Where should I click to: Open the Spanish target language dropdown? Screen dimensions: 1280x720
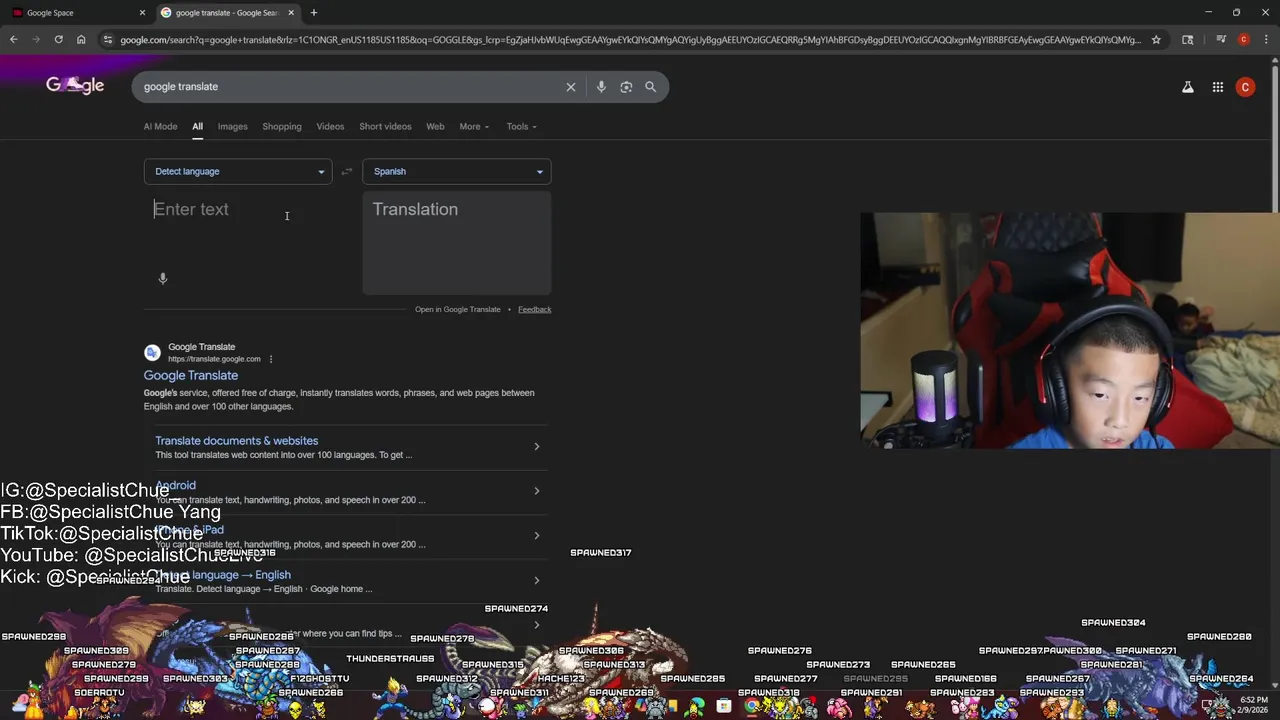(x=456, y=172)
